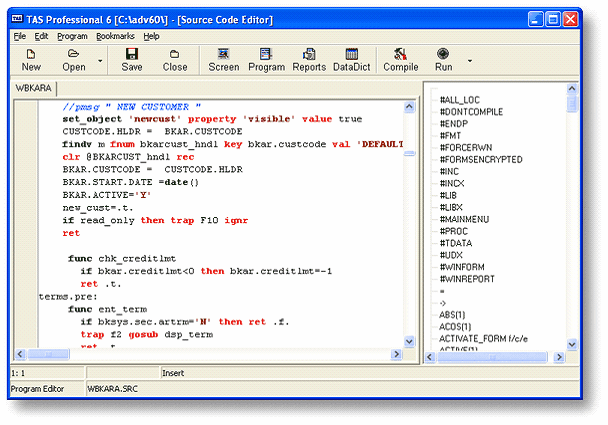Viewport: 608px width, 425px height.
Task: Select #LIB in the command list
Action: tap(448, 195)
